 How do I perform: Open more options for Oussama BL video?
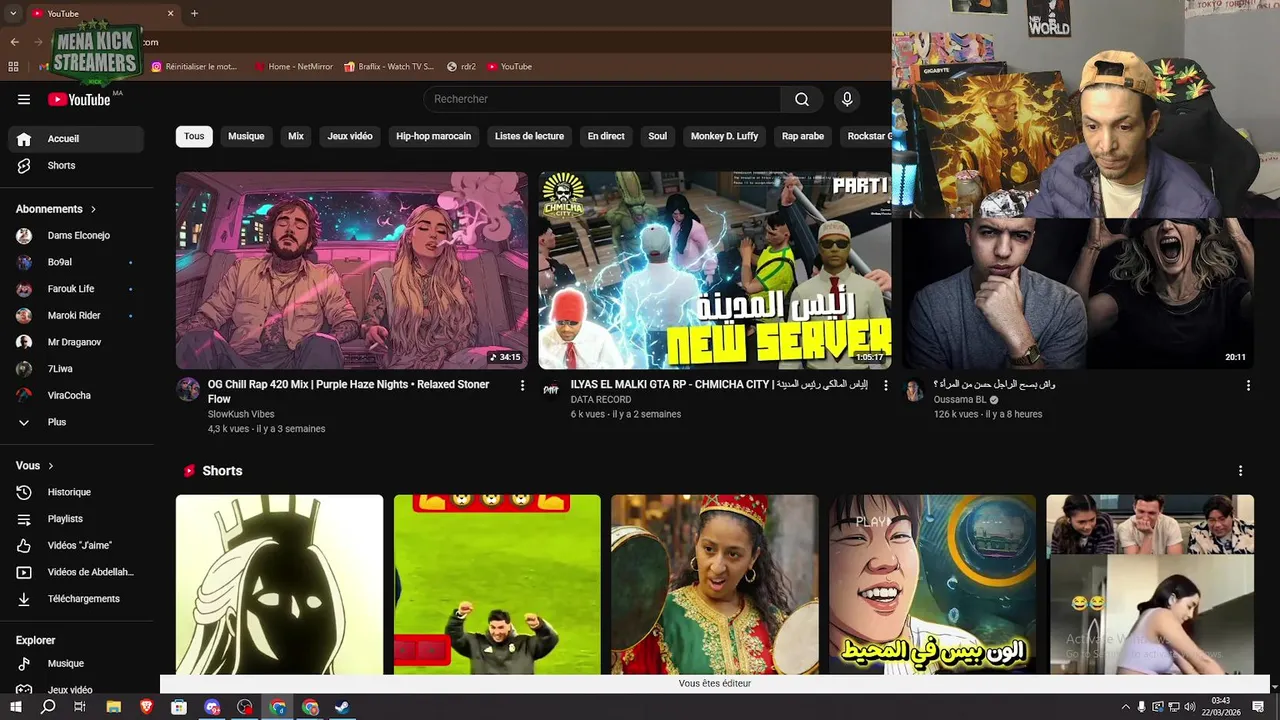click(x=1248, y=385)
